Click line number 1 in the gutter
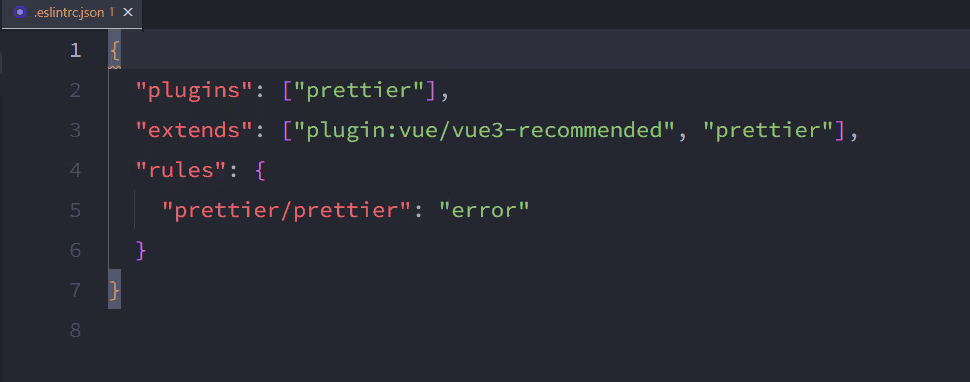The image size is (970, 382). tap(75, 50)
